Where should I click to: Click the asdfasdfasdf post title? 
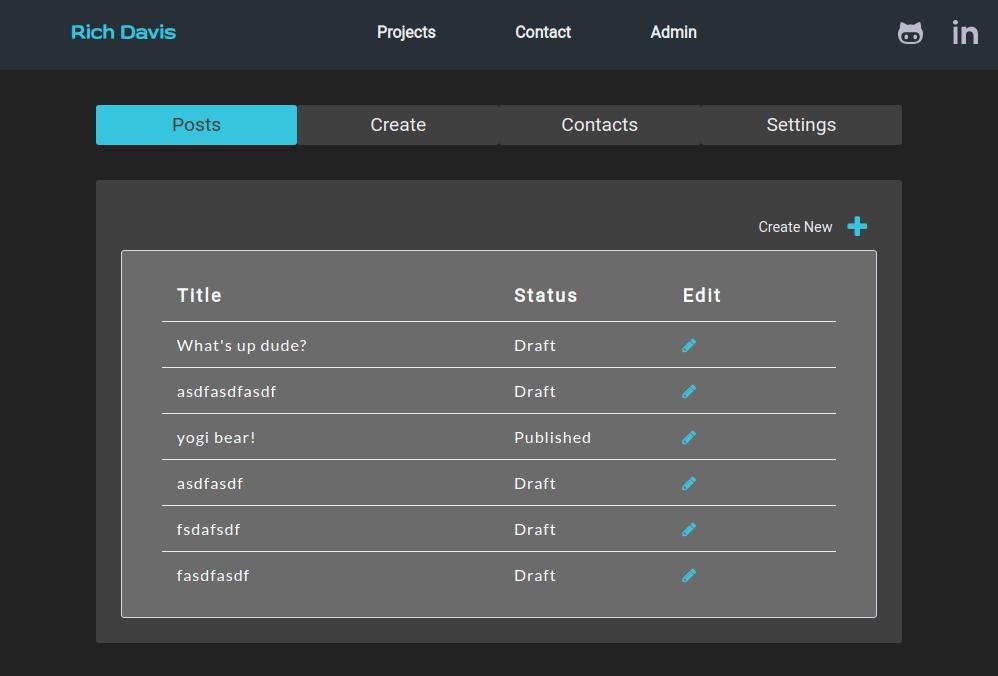pos(227,391)
